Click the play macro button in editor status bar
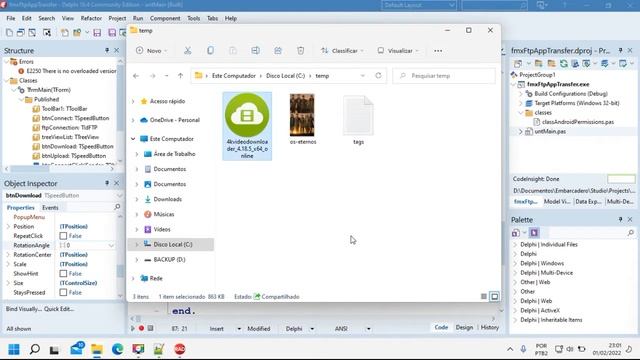640x360 pixels. pyautogui.click(x=133, y=328)
